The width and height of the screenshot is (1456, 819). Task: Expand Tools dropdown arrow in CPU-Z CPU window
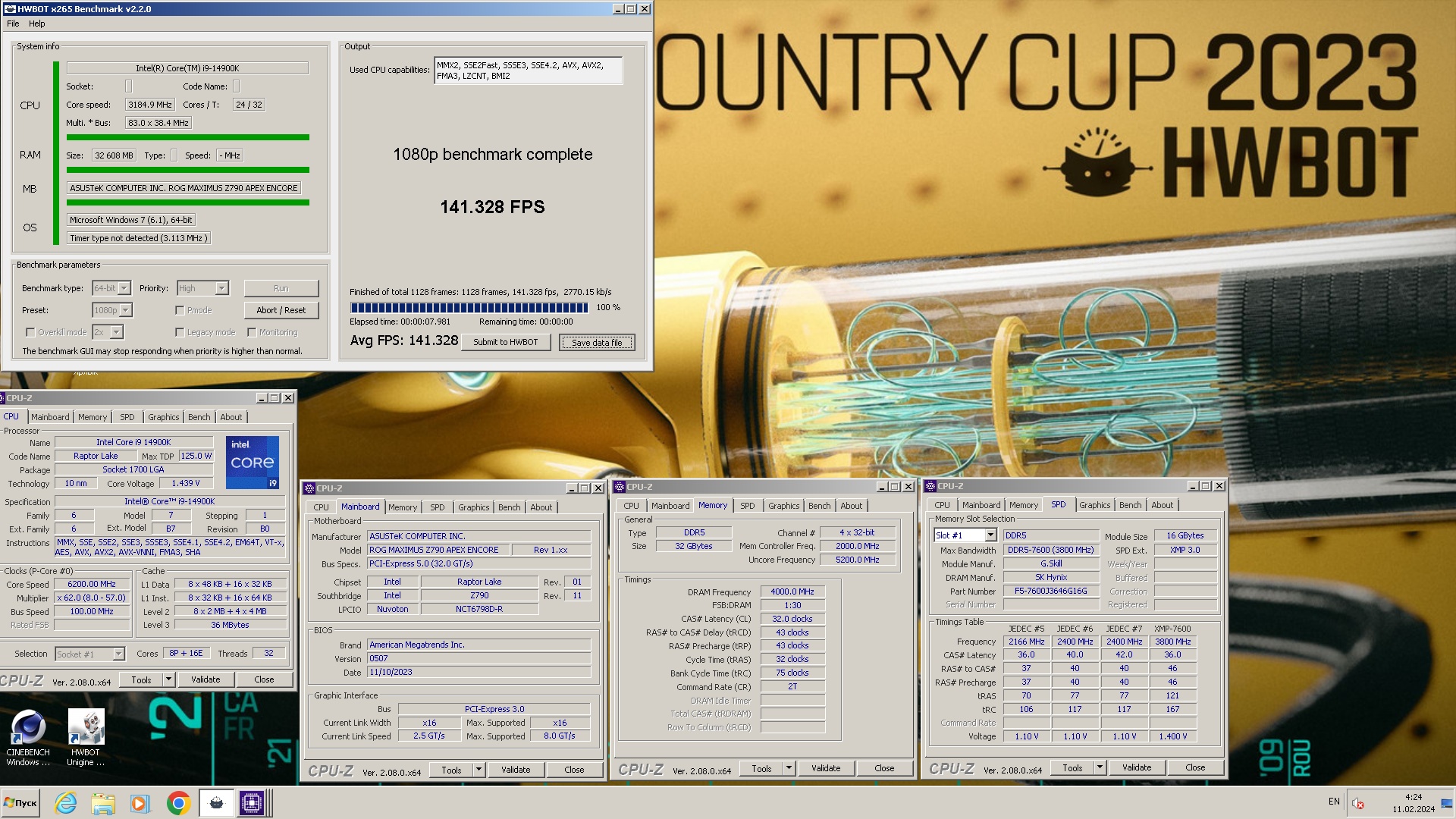[x=168, y=679]
